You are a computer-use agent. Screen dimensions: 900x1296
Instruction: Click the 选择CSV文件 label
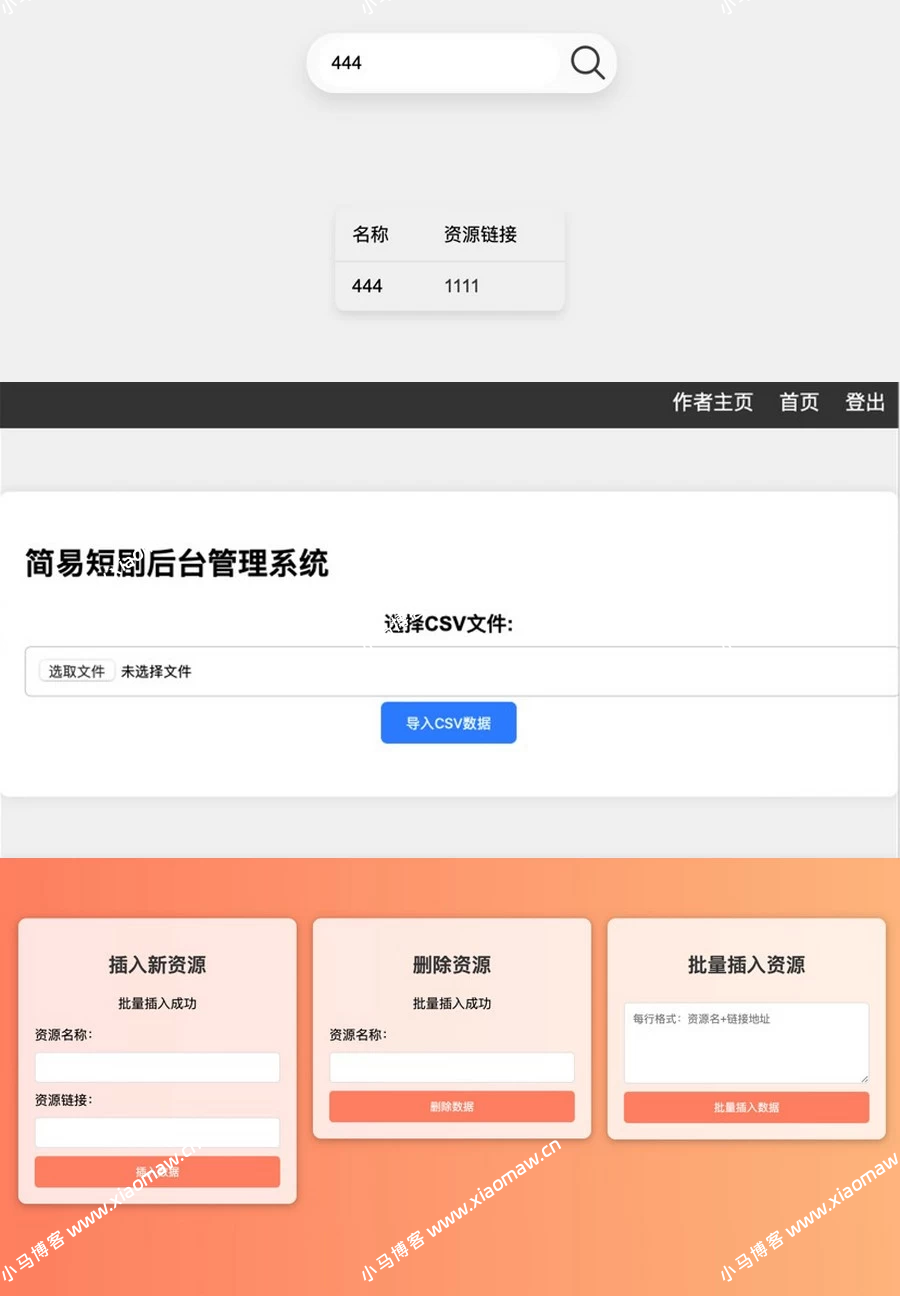pyautogui.click(x=448, y=624)
